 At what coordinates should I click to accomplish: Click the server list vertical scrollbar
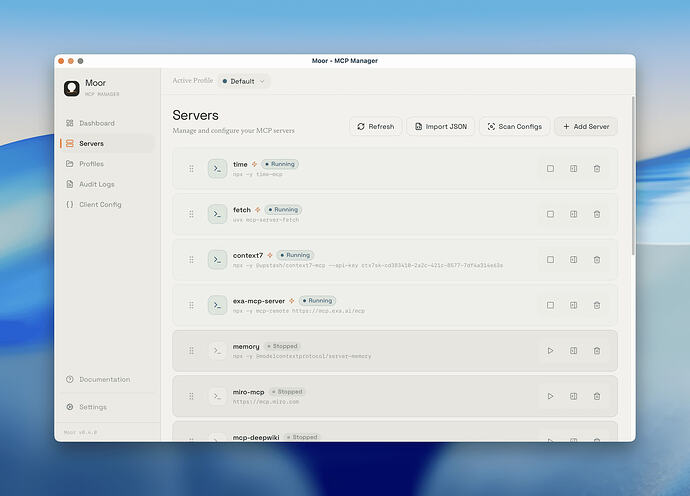633,176
